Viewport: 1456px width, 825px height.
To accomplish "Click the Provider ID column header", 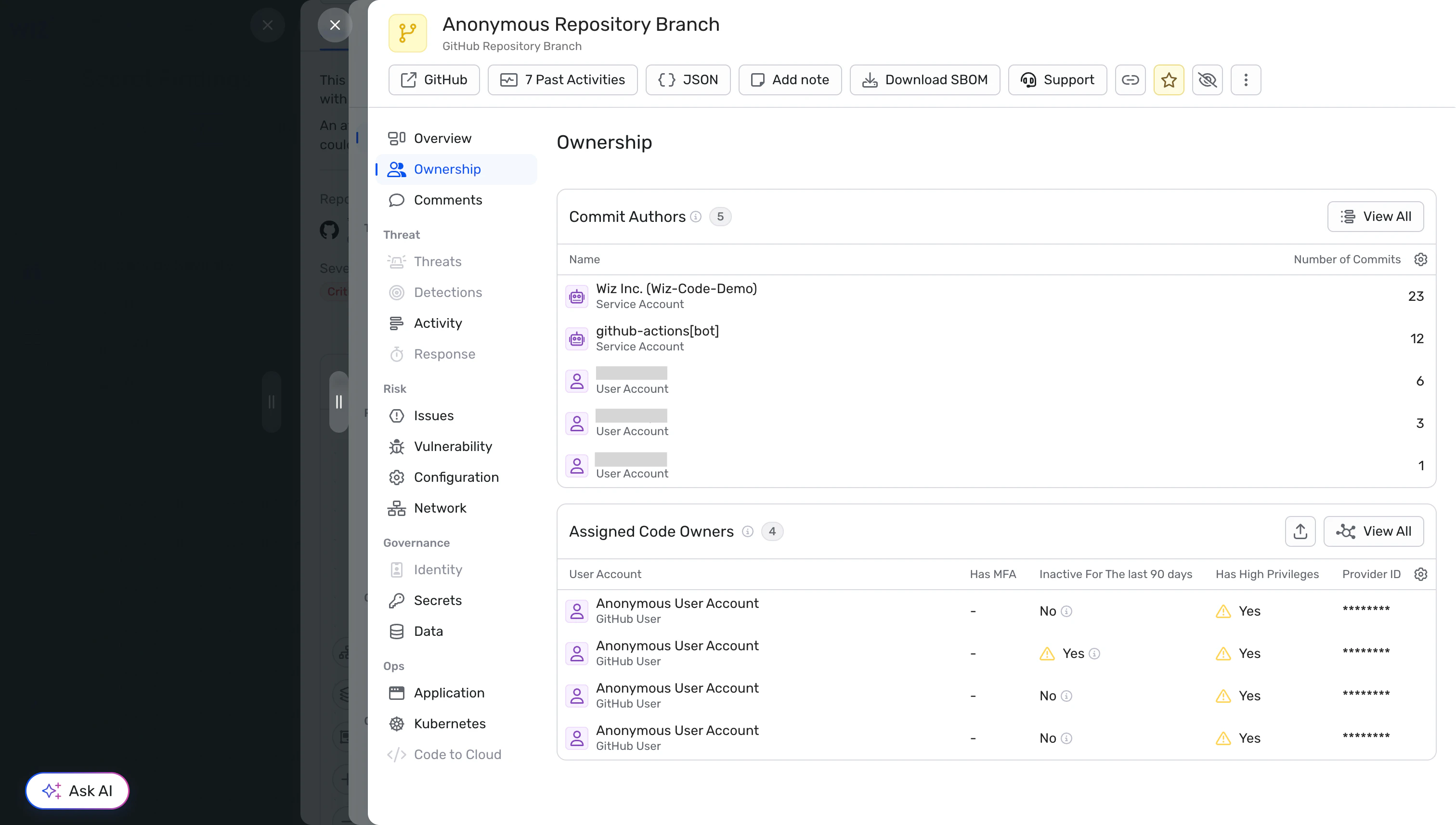I will pos(1371,575).
